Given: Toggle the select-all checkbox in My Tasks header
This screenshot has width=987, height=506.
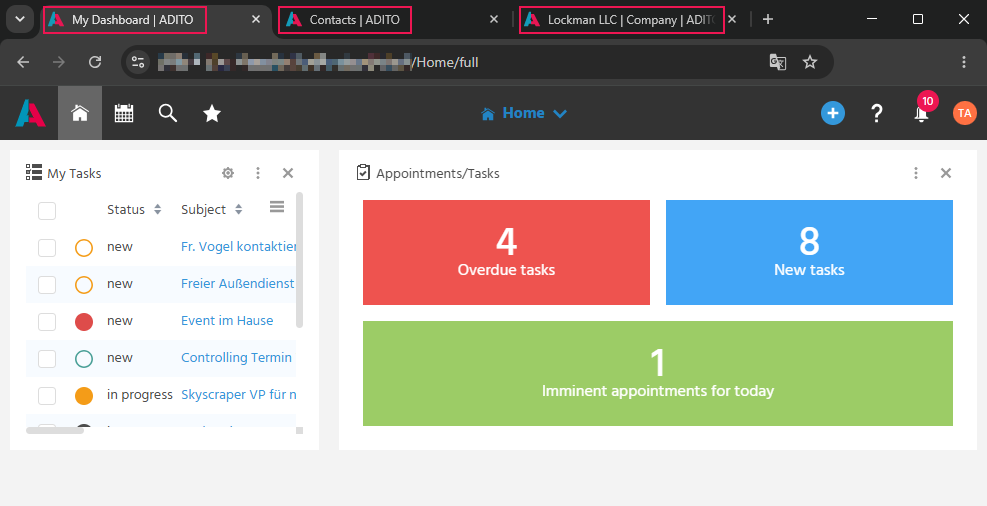Looking at the screenshot, I should point(47,210).
